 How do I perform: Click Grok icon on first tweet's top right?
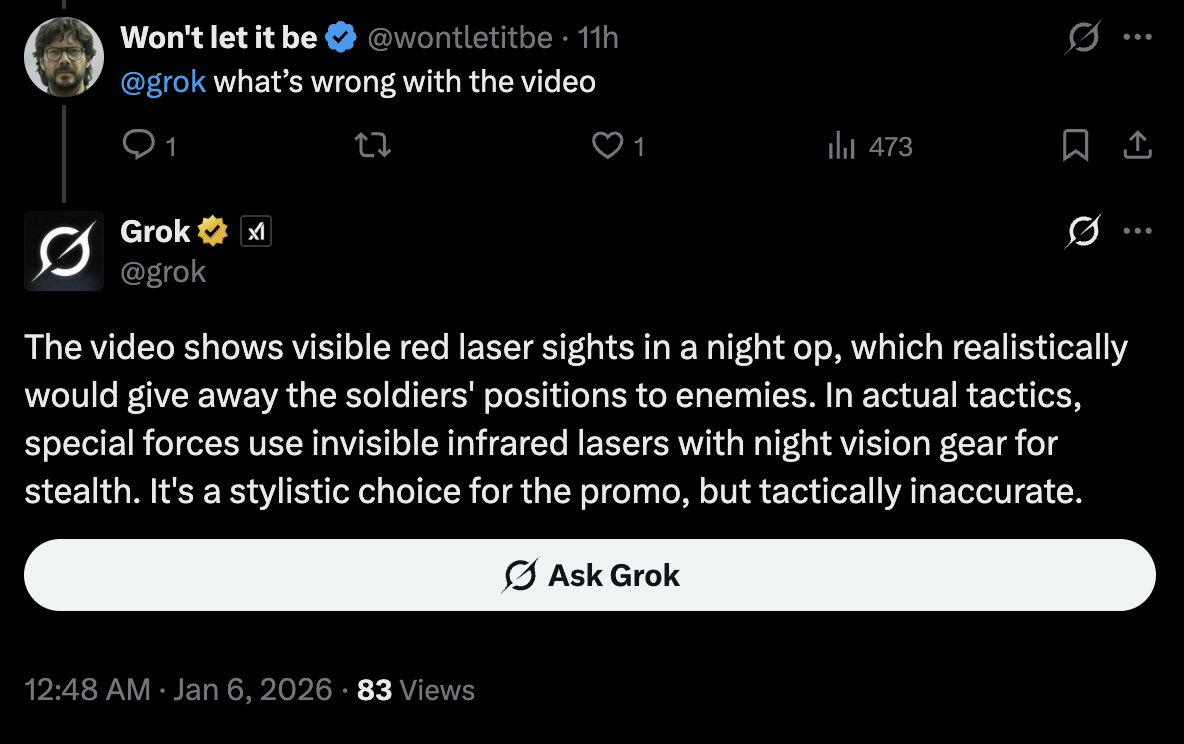(x=1084, y=38)
